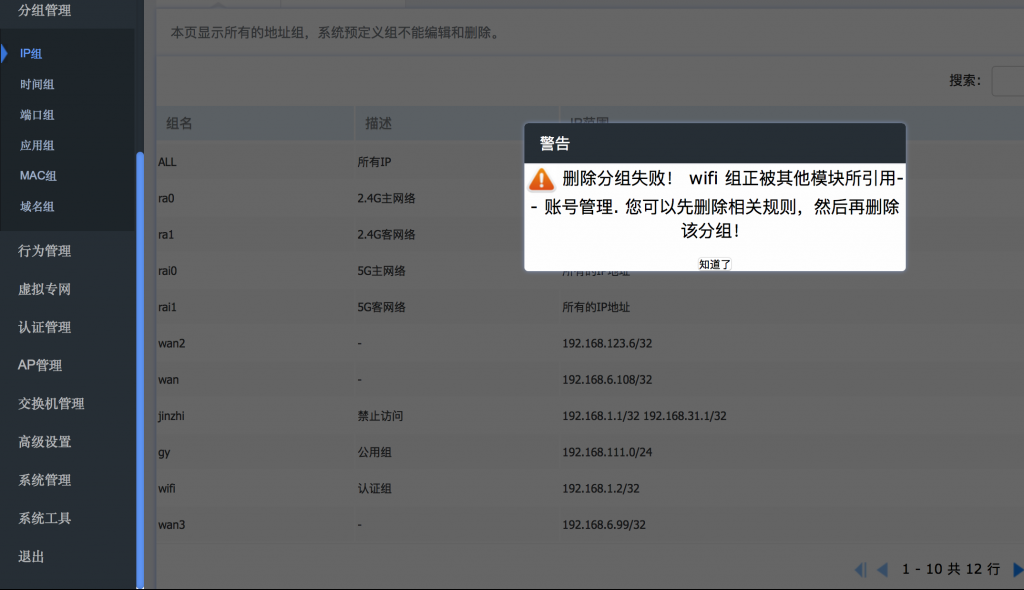Select the rai1 group name cell
This screenshot has height=590, width=1024.
(167, 307)
